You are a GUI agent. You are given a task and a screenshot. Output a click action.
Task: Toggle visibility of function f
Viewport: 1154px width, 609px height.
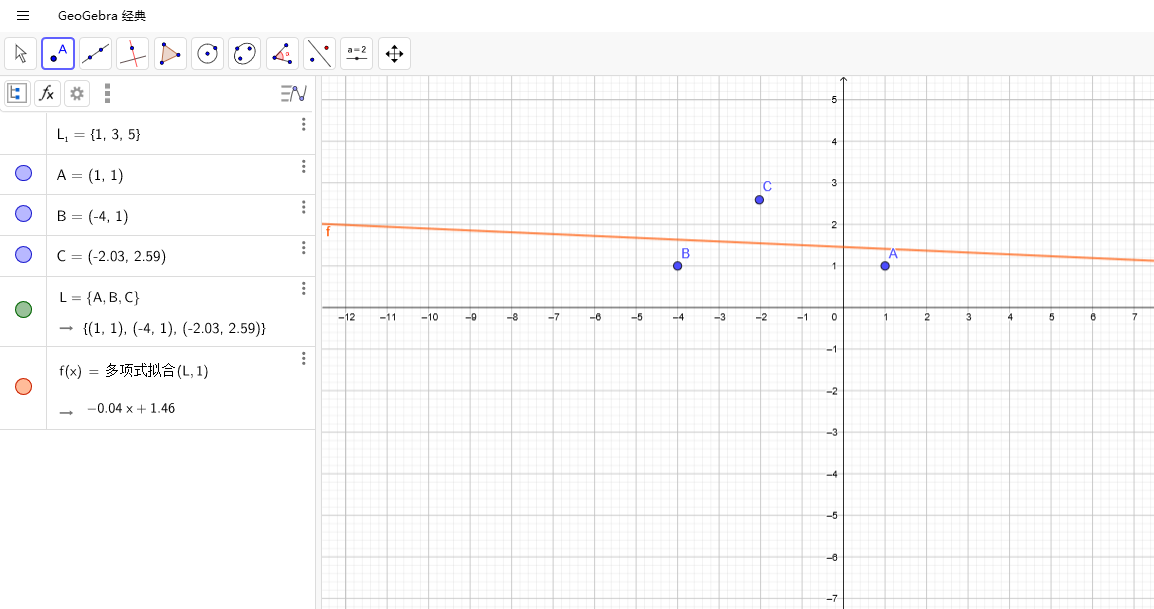coord(22,386)
